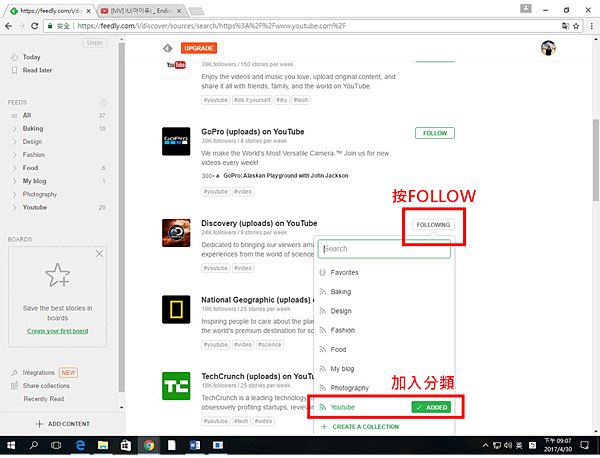Click the taskbar search magnifier icon
Screen dimensions: 600x458
(34, 445)
